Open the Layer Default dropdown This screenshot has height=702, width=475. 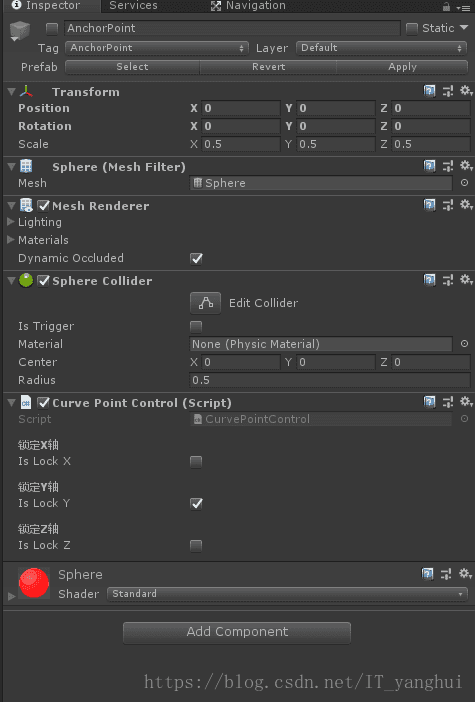click(382, 48)
